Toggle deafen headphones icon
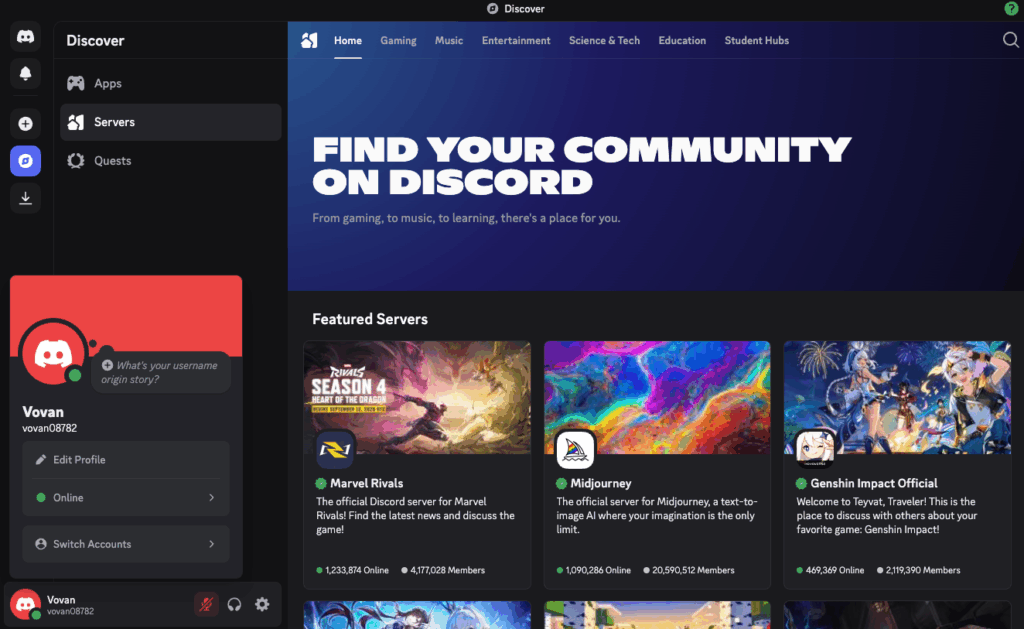This screenshot has width=1024, height=629. (x=234, y=604)
